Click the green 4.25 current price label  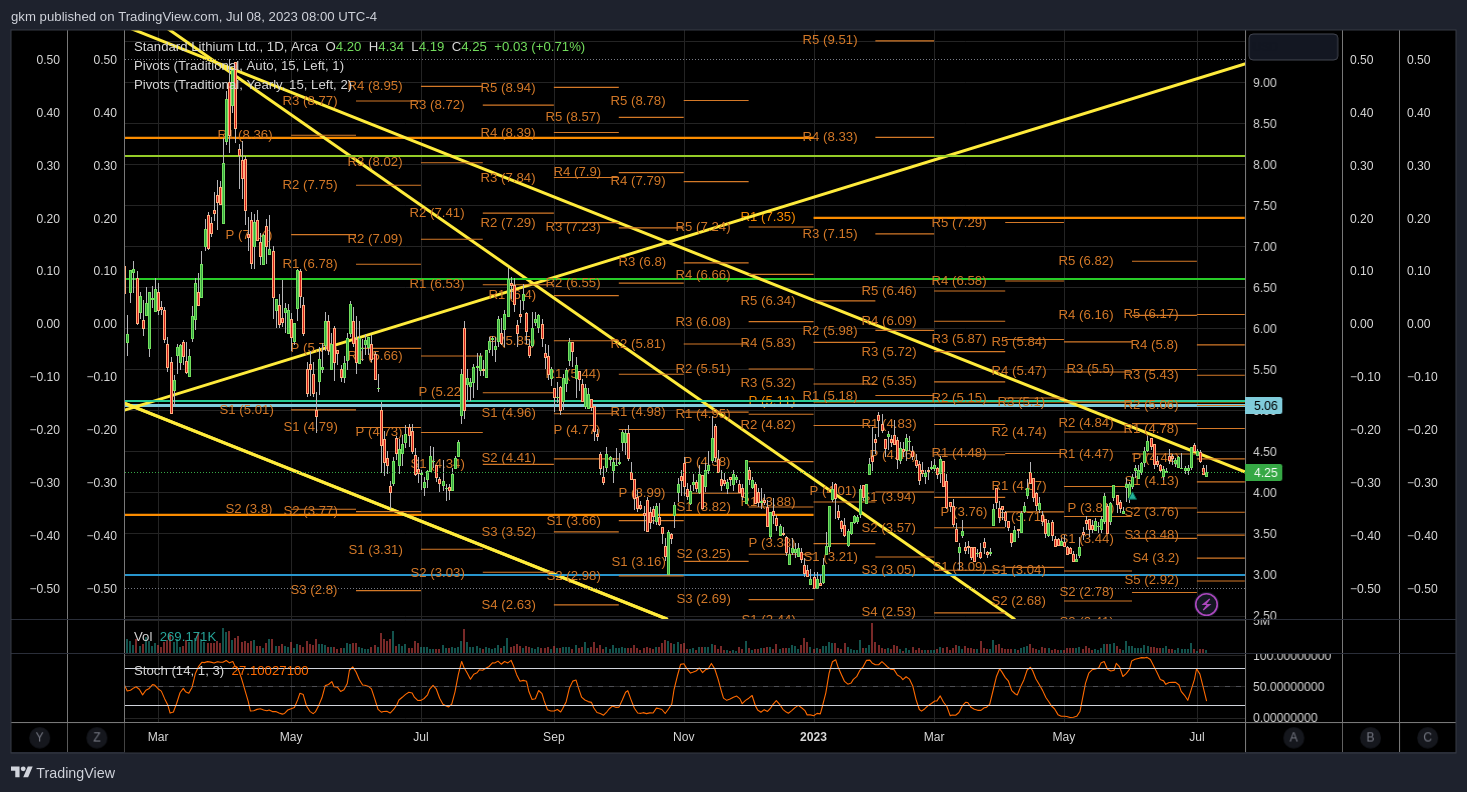[x=1265, y=473]
